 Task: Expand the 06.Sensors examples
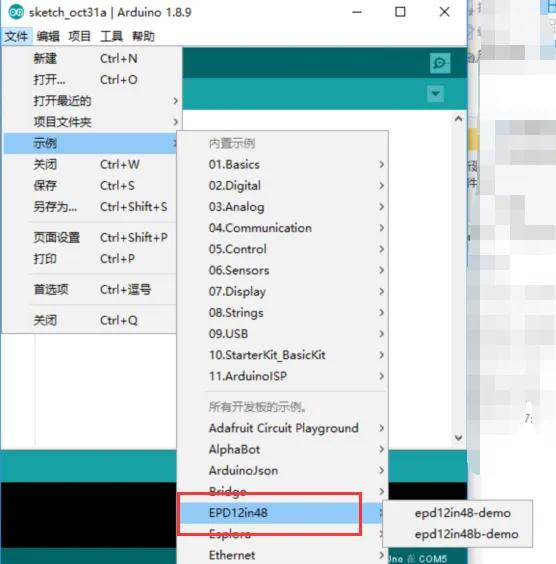tap(283, 270)
